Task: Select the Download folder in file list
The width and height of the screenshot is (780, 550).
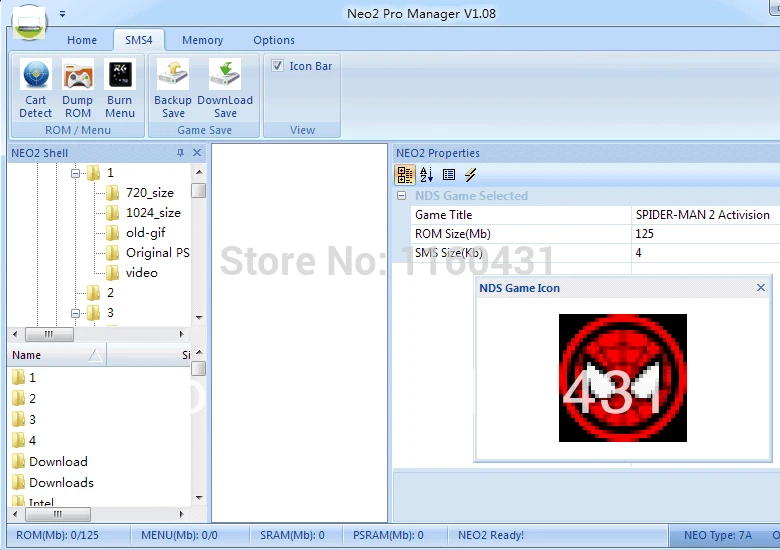Action: (x=58, y=461)
